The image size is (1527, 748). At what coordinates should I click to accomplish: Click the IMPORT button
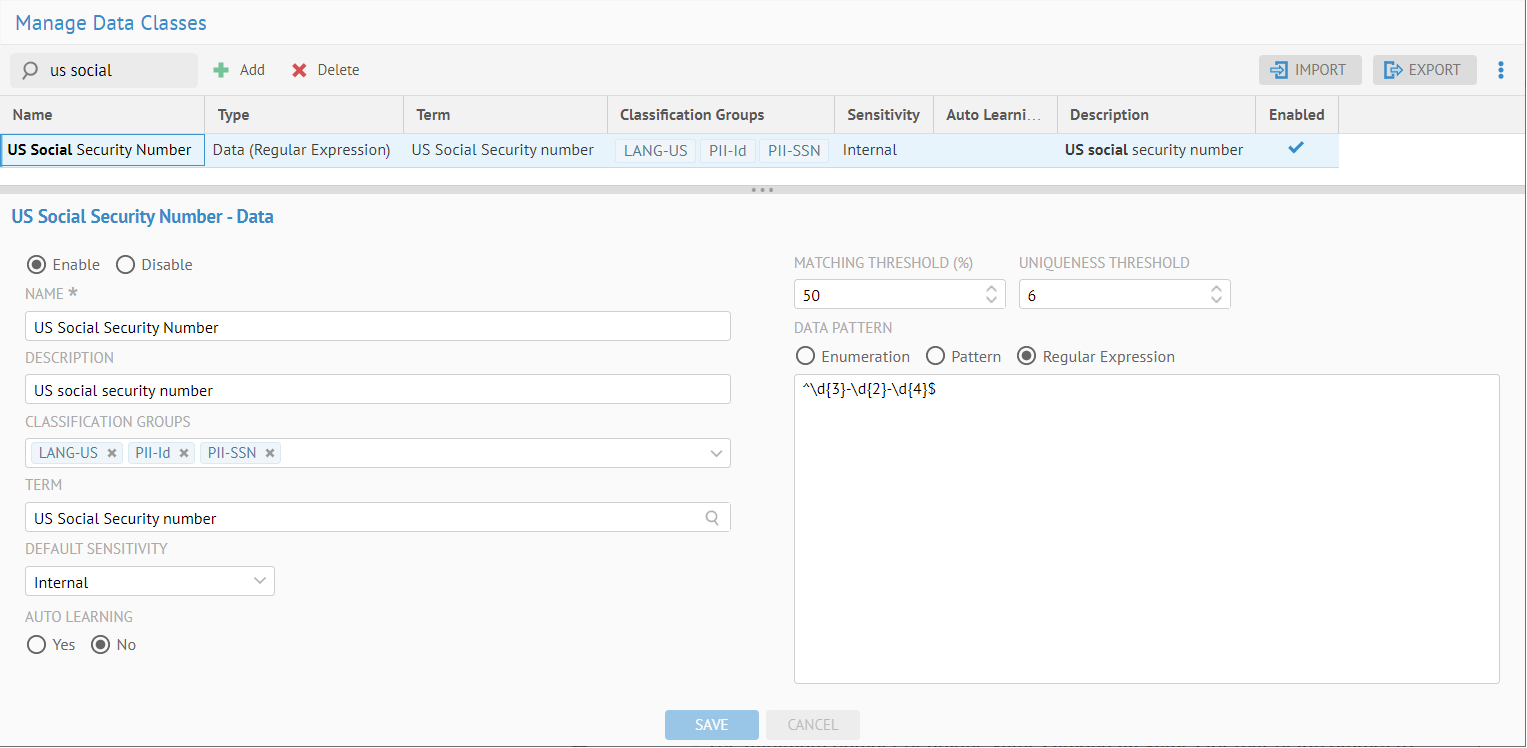click(x=1310, y=70)
